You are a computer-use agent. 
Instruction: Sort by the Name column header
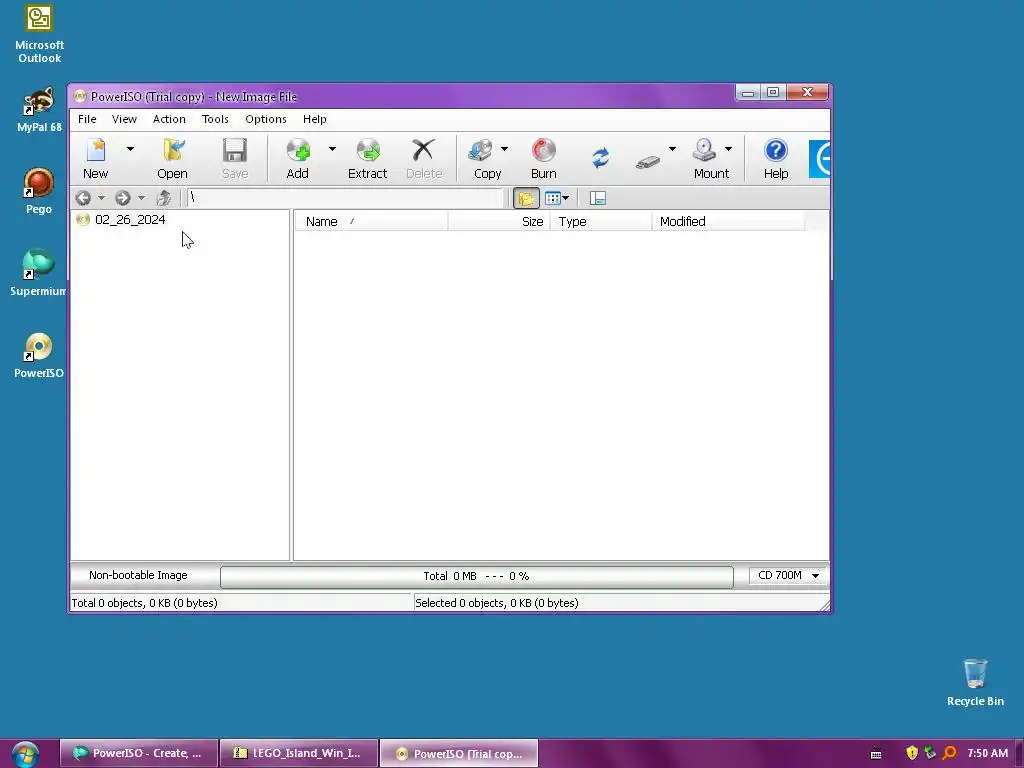pyautogui.click(x=371, y=221)
